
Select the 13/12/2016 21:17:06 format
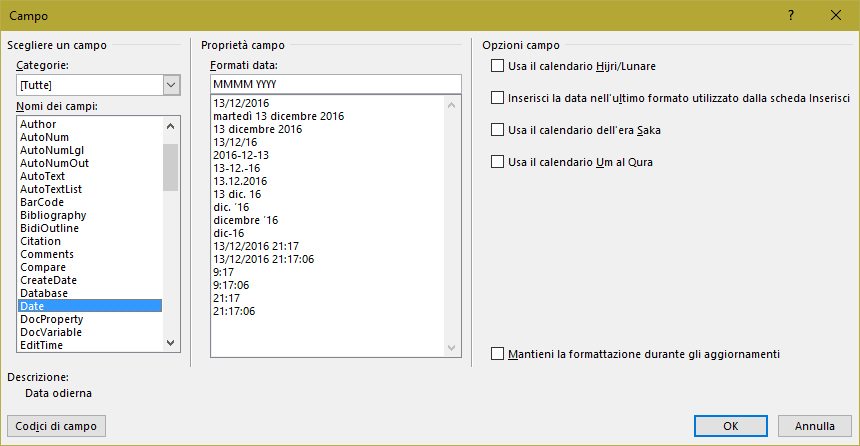[x=263, y=259]
